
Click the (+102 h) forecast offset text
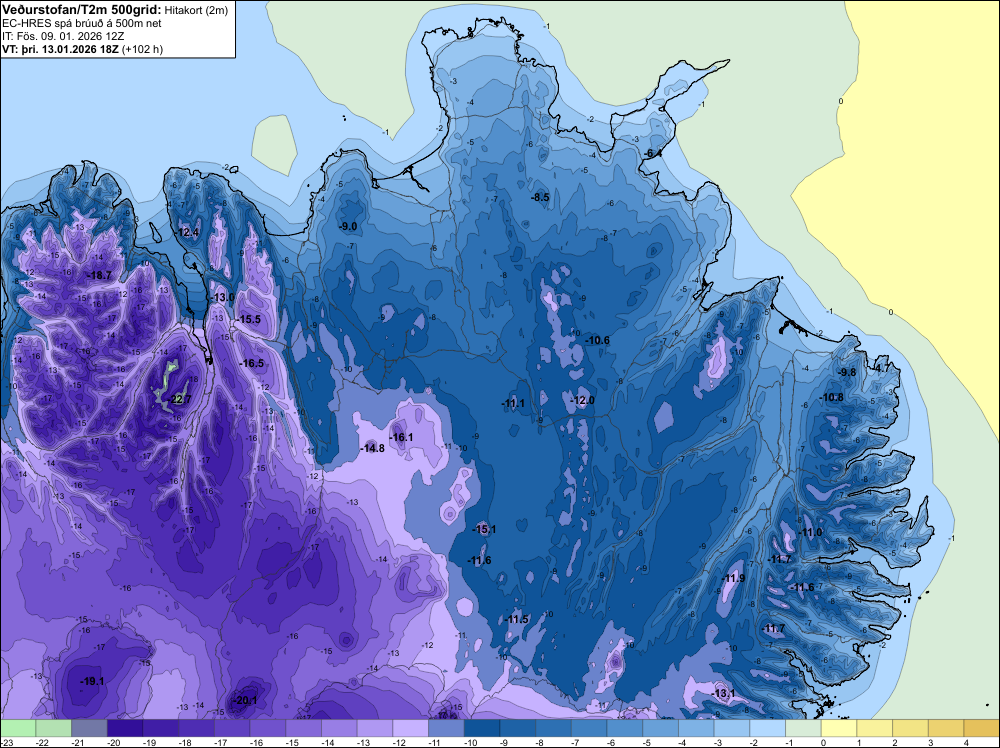point(143,49)
